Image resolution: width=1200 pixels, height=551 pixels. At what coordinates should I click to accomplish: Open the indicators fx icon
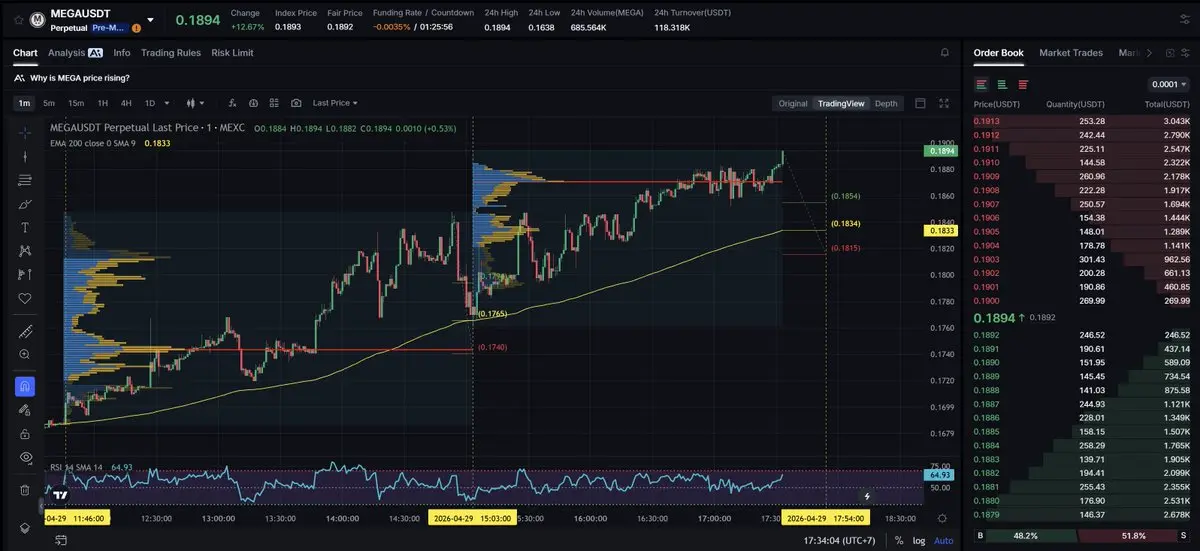pos(232,103)
